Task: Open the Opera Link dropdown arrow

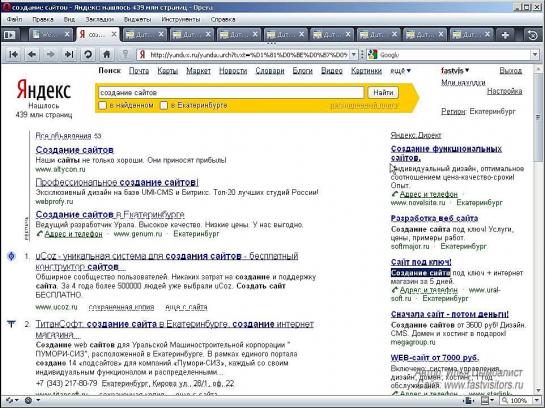Action: (17, 401)
